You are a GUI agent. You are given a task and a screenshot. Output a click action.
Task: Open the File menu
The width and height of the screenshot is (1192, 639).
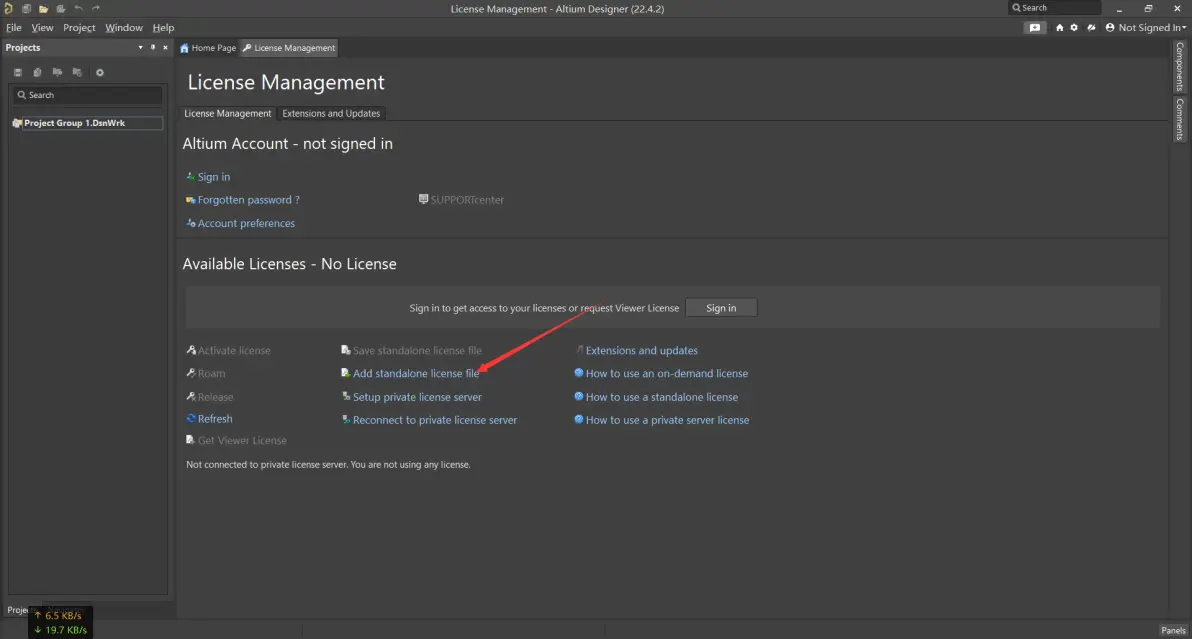[14, 27]
